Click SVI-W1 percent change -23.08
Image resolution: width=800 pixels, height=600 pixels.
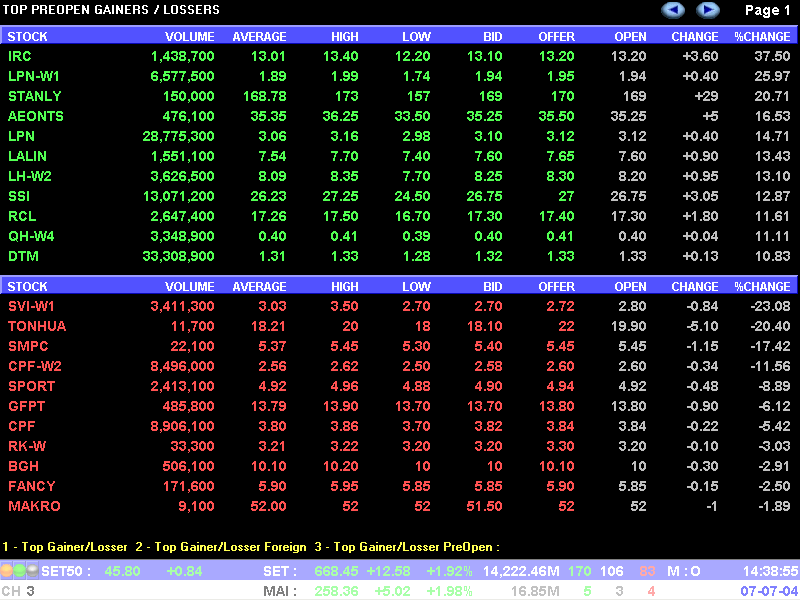[770, 307]
